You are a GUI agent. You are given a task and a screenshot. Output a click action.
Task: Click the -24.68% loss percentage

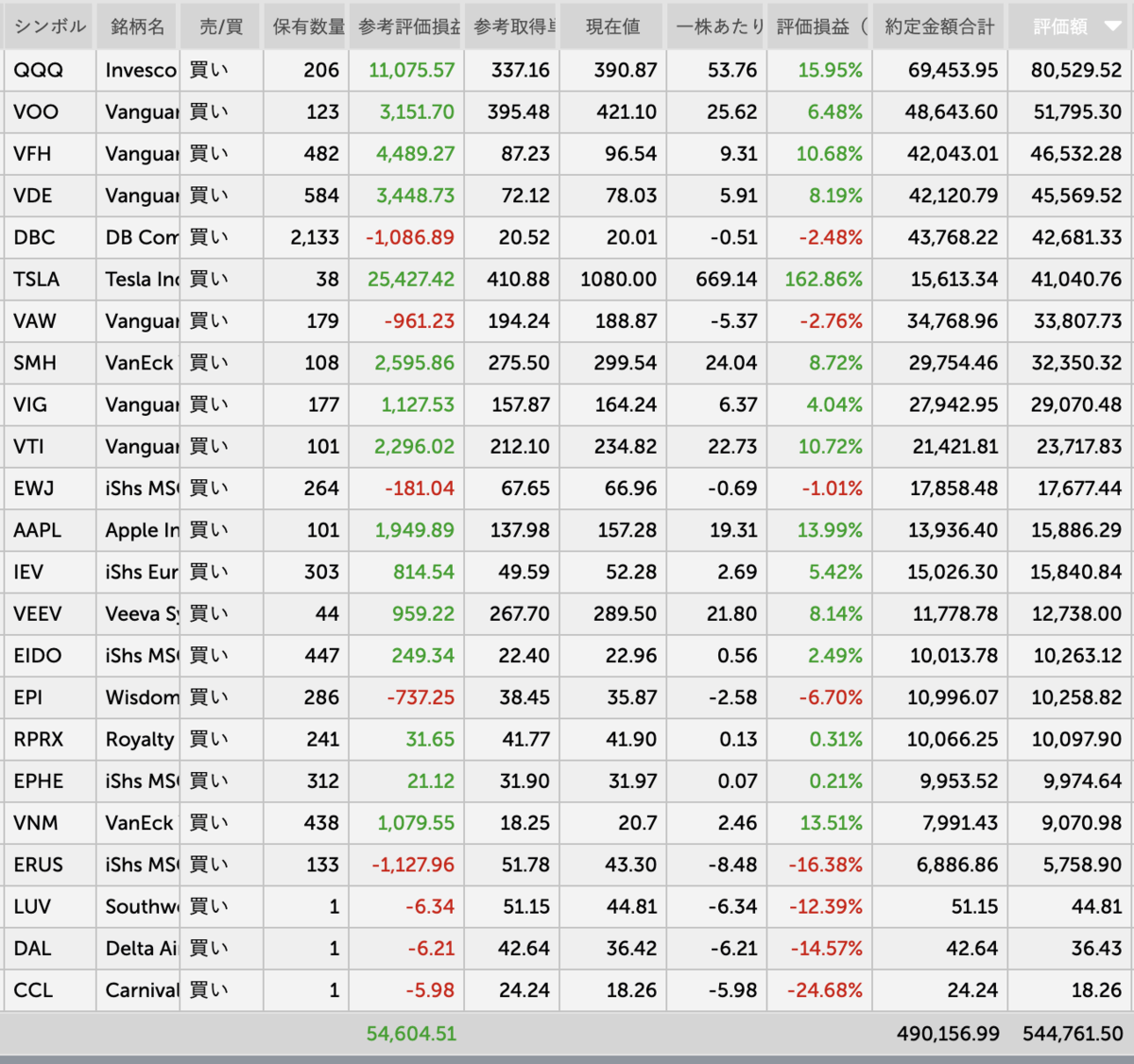point(825,990)
